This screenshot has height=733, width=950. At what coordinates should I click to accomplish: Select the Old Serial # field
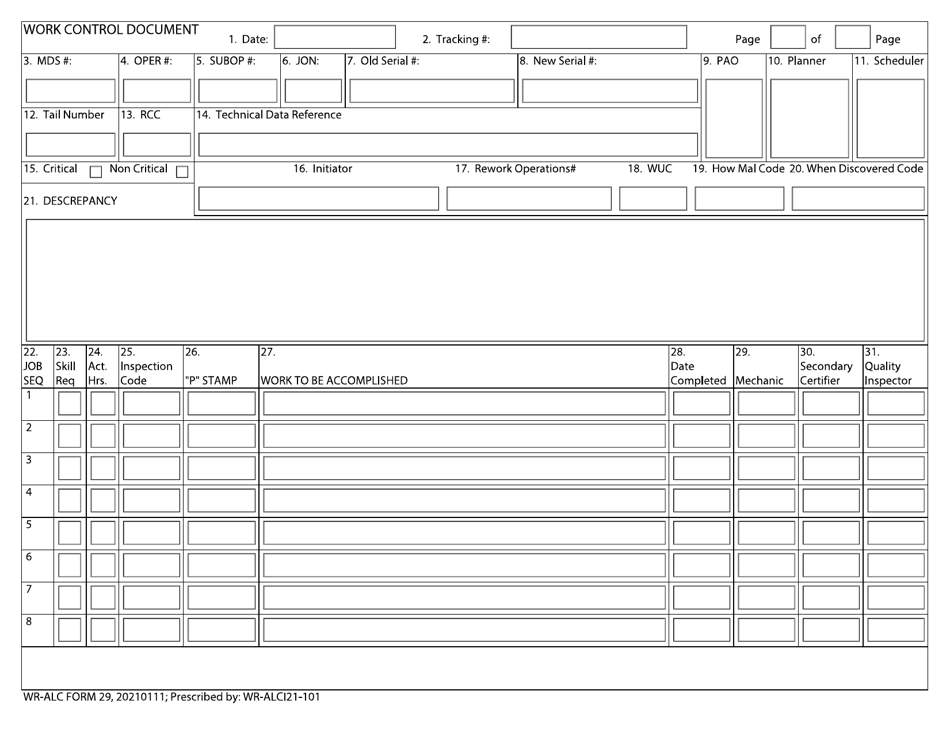430,90
